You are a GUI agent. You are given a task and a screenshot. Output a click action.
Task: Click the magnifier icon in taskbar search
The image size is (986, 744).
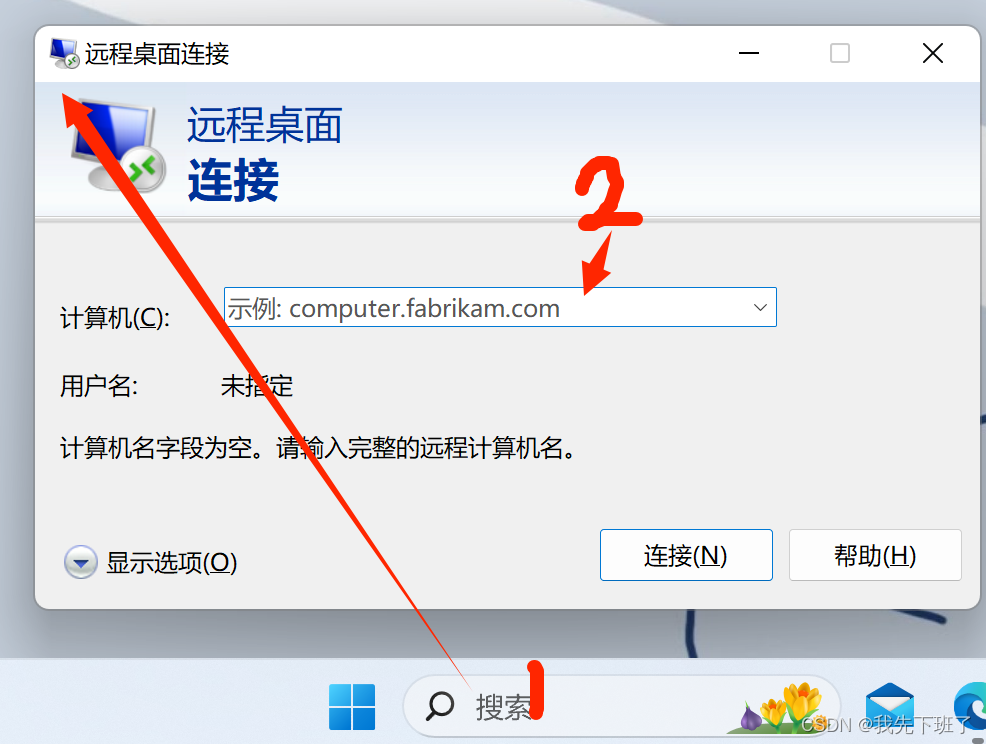tap(440, 706)
